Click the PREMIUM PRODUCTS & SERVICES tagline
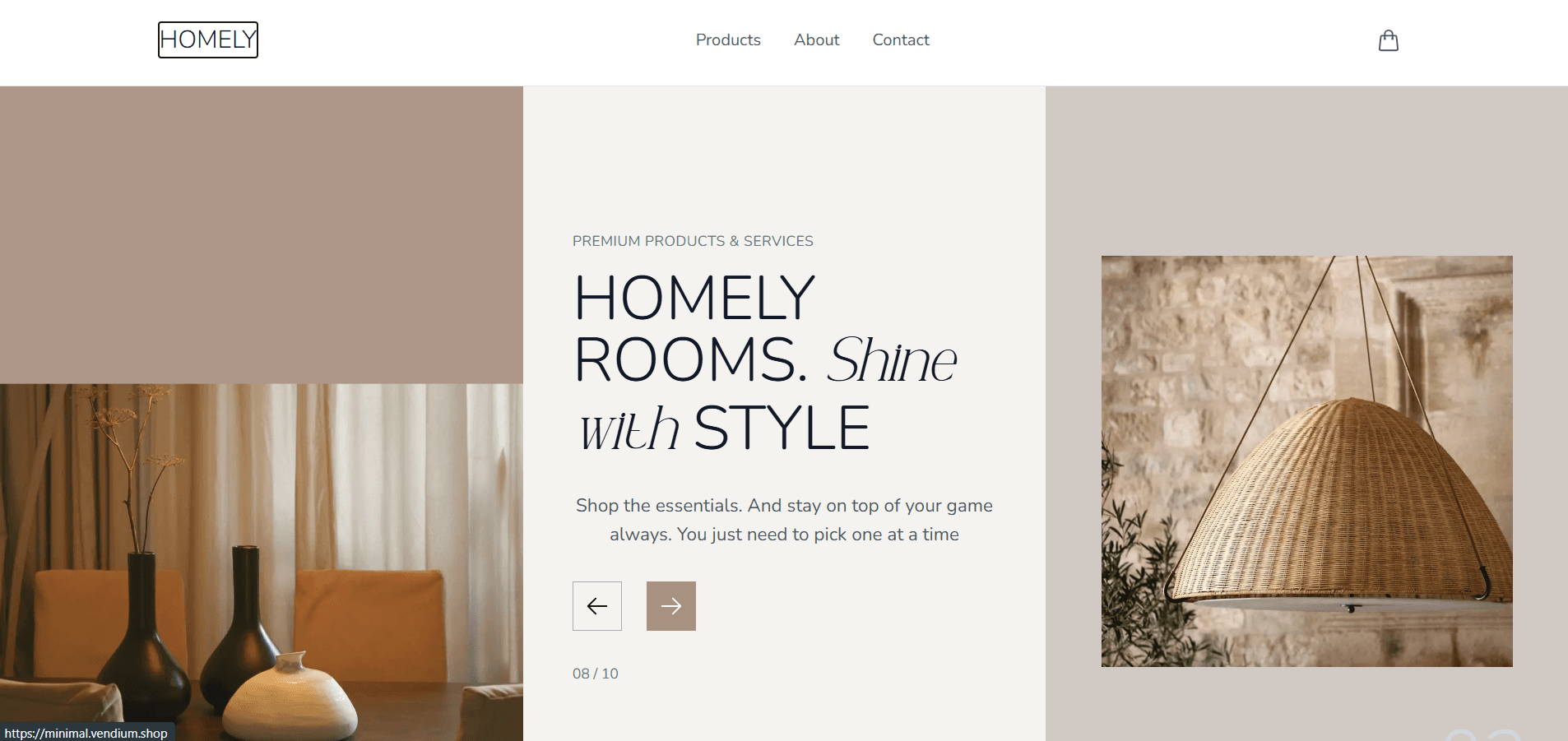 [693, 241]
